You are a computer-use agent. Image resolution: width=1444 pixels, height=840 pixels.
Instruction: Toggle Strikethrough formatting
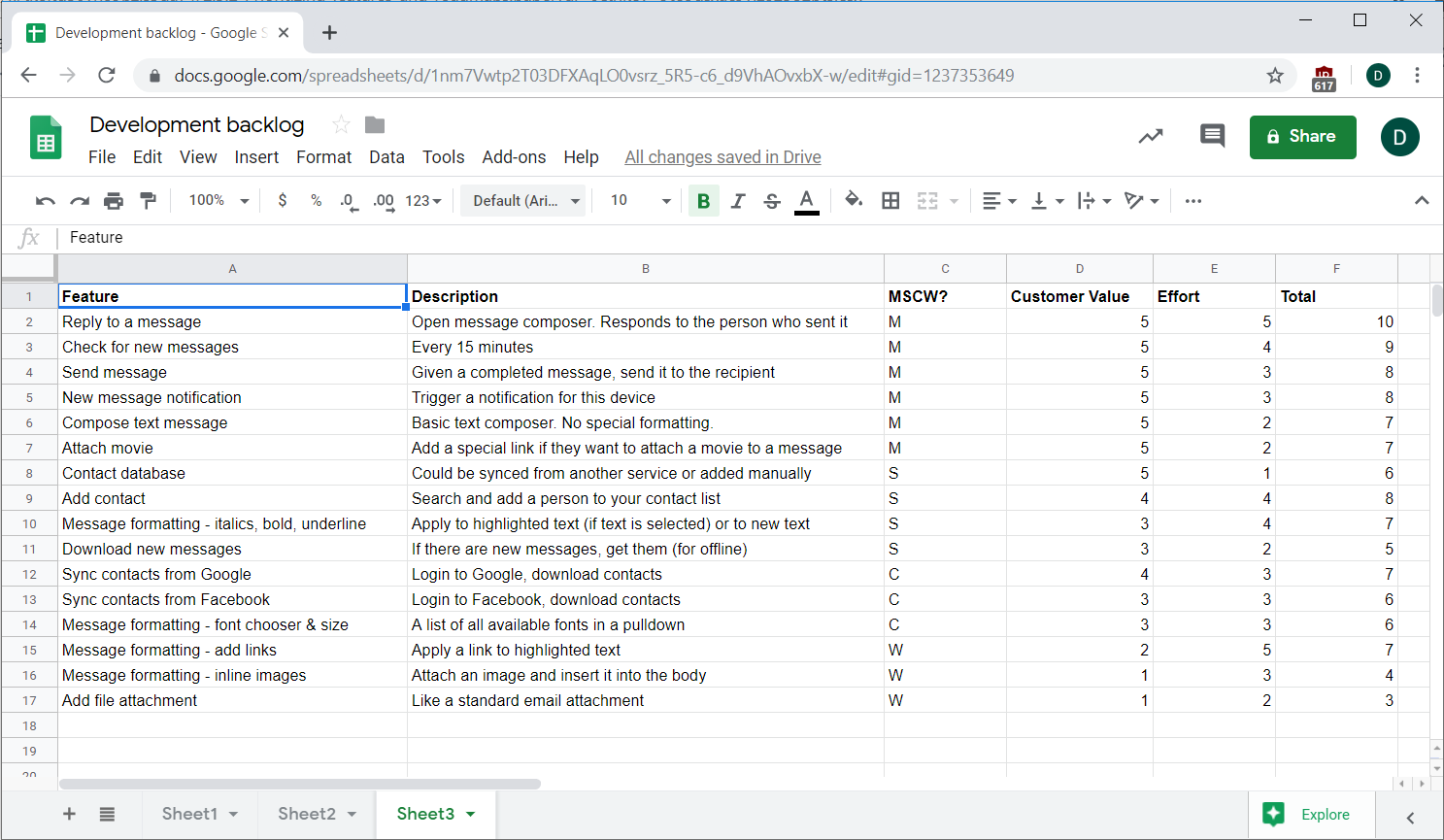point(772,201)
